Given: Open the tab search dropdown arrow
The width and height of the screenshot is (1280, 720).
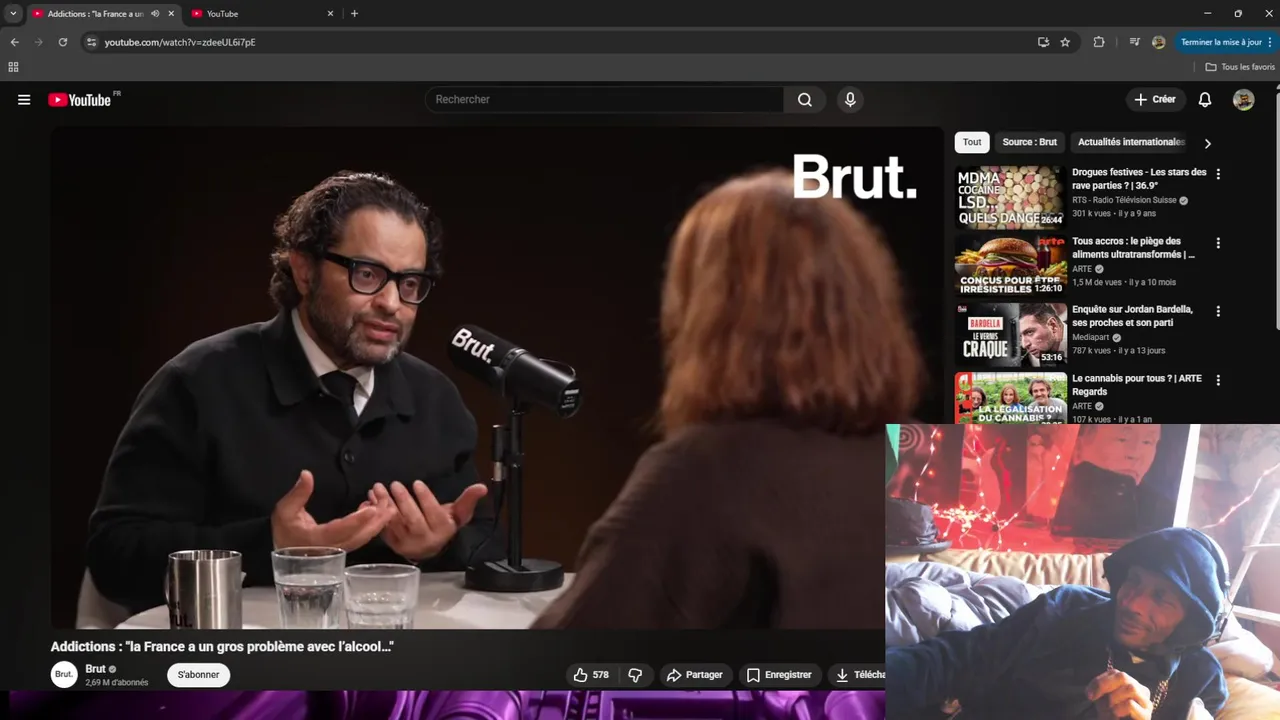Looking at the screenshot, I should click(x=13, y=14).
